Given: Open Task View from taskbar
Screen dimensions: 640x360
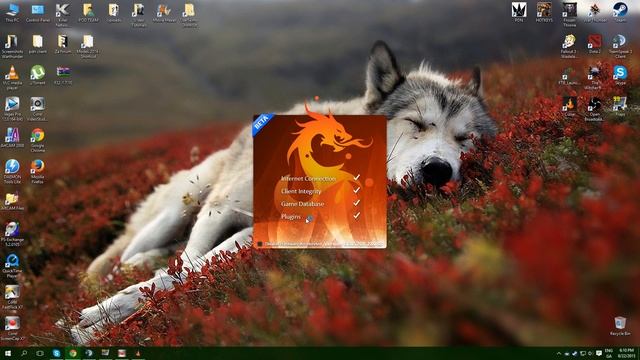Looking at the screenshot, I should (x=40, y=353).
